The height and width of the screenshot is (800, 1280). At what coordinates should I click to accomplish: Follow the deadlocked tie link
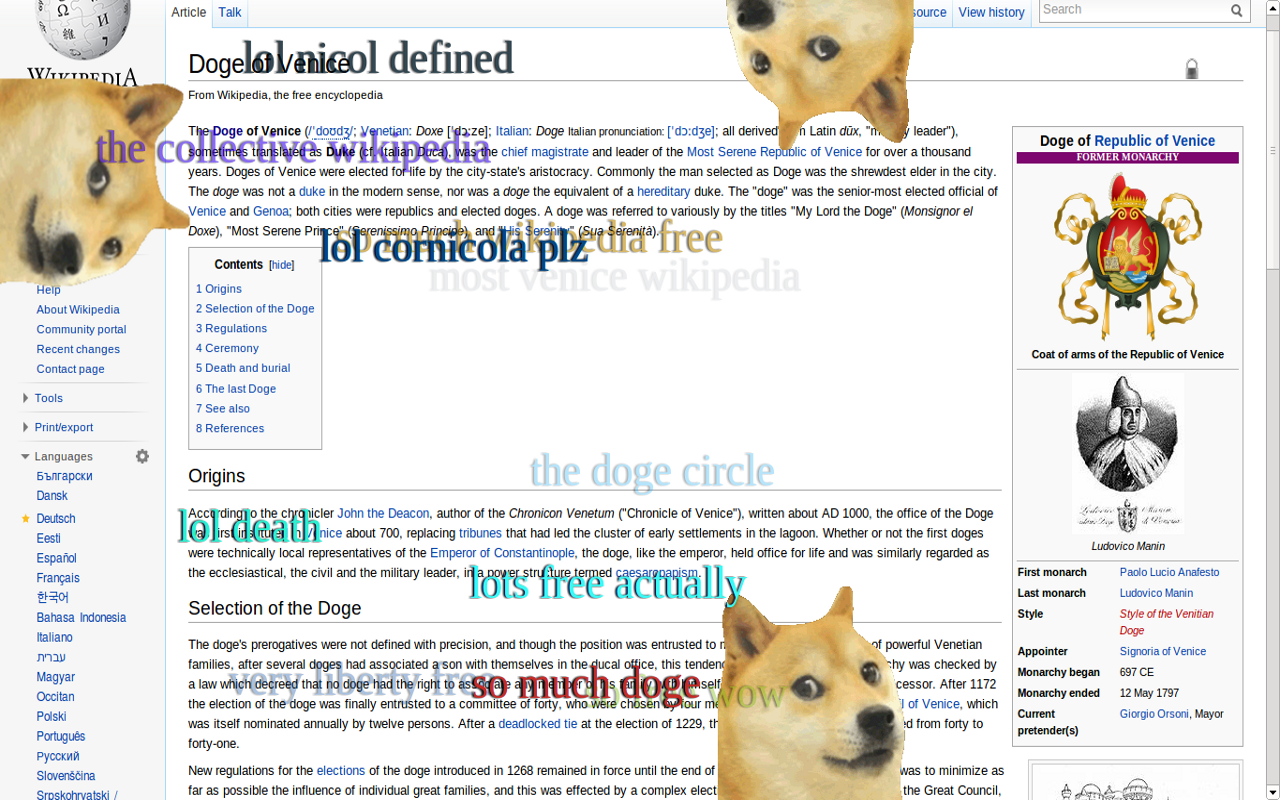(538, 724)
